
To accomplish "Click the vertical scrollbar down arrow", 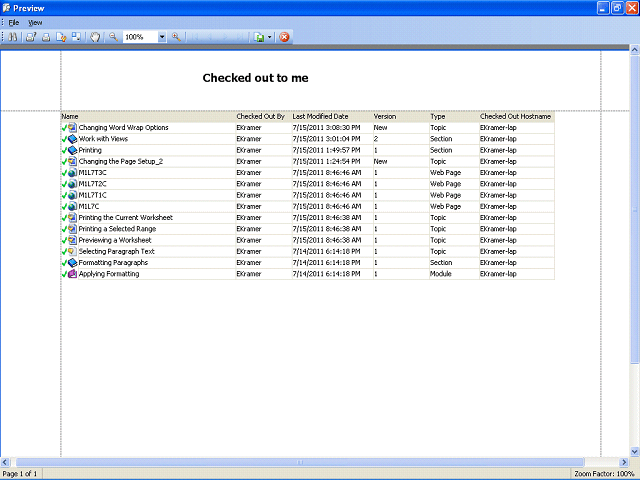I will coord(634,451).
